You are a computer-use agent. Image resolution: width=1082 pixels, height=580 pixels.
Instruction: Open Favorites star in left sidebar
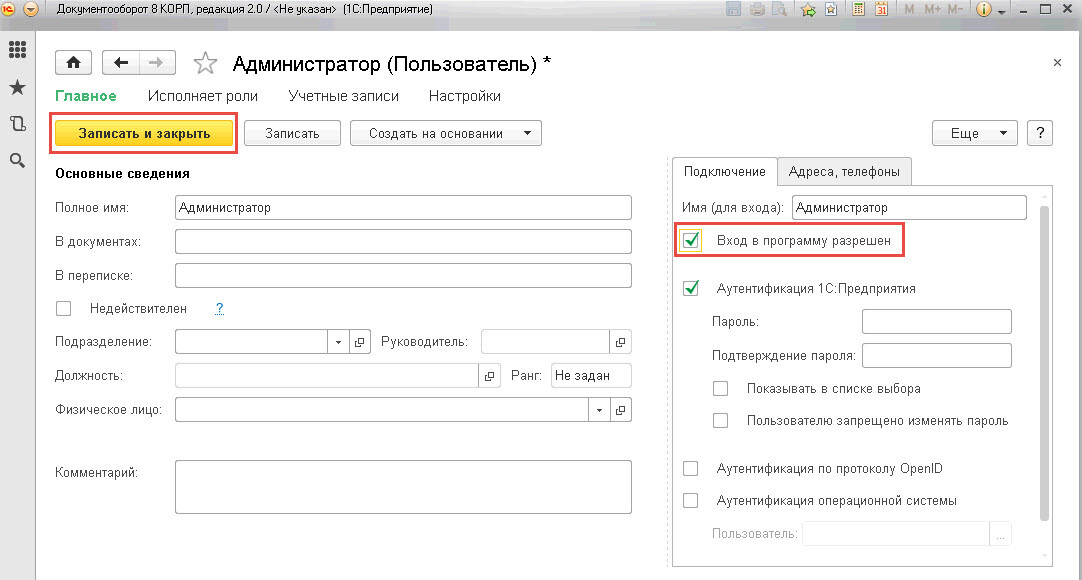point(17,88)
